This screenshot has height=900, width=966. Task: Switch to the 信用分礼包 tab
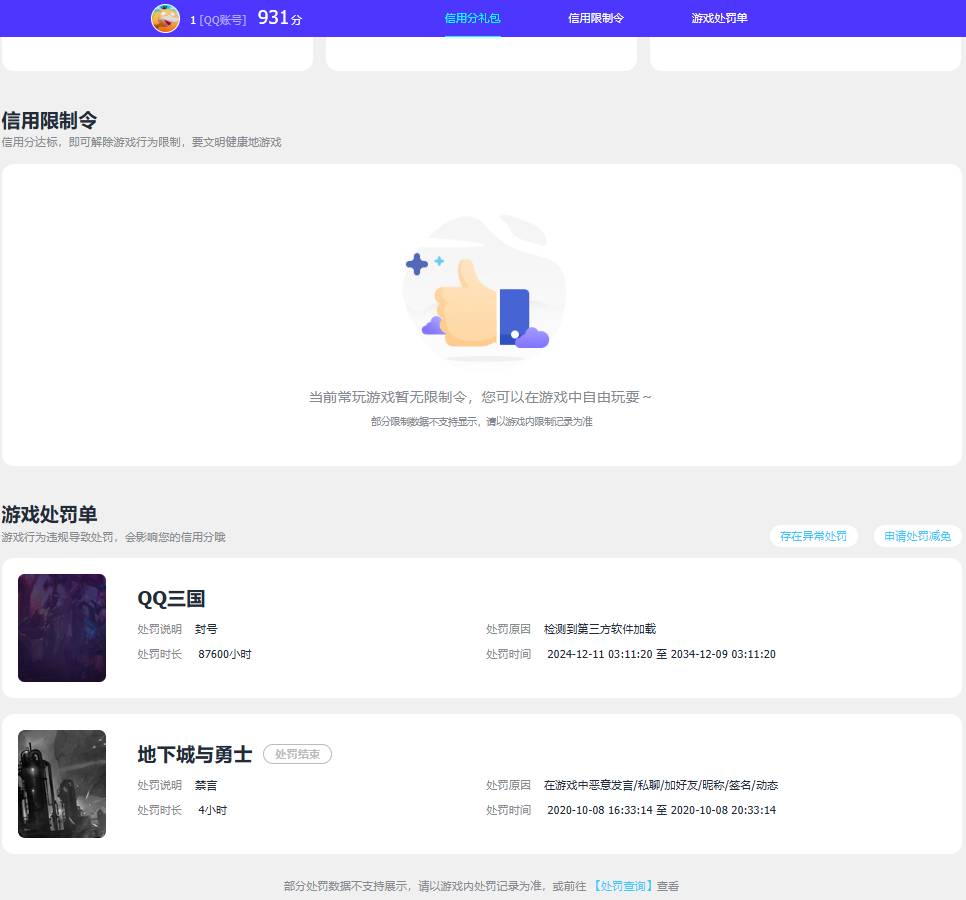[x=472, y=18]
